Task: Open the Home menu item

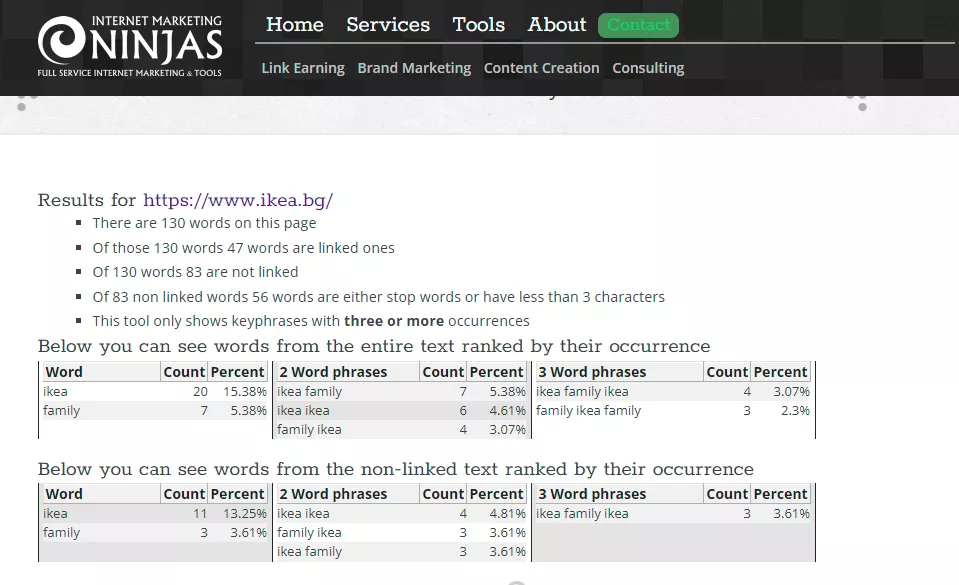Action: (295, 24)
